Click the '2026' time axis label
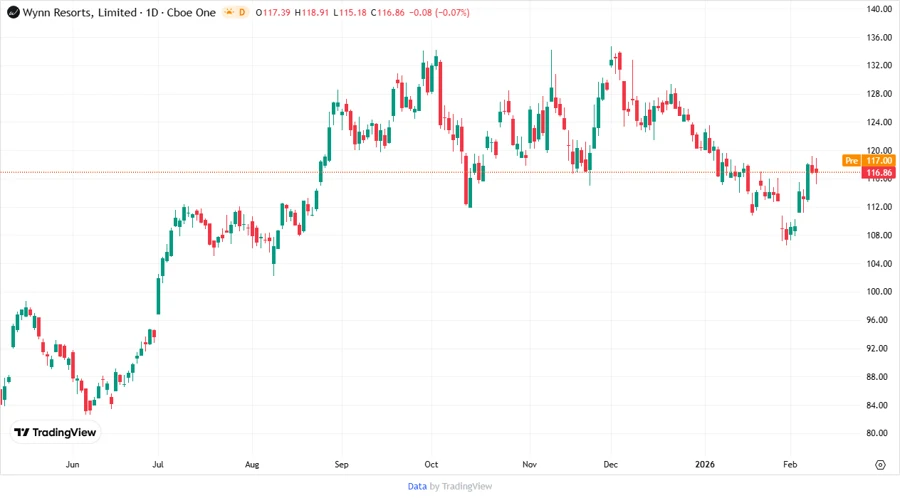Screen dimensions: 900x498 pos(705,464)
